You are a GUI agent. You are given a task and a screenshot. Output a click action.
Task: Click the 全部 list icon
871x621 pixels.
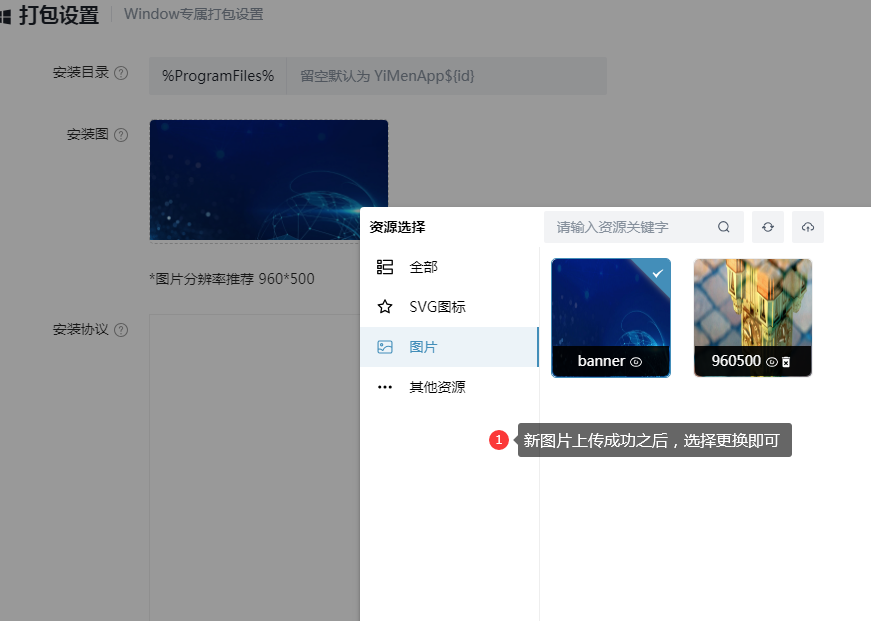(385, 267)
